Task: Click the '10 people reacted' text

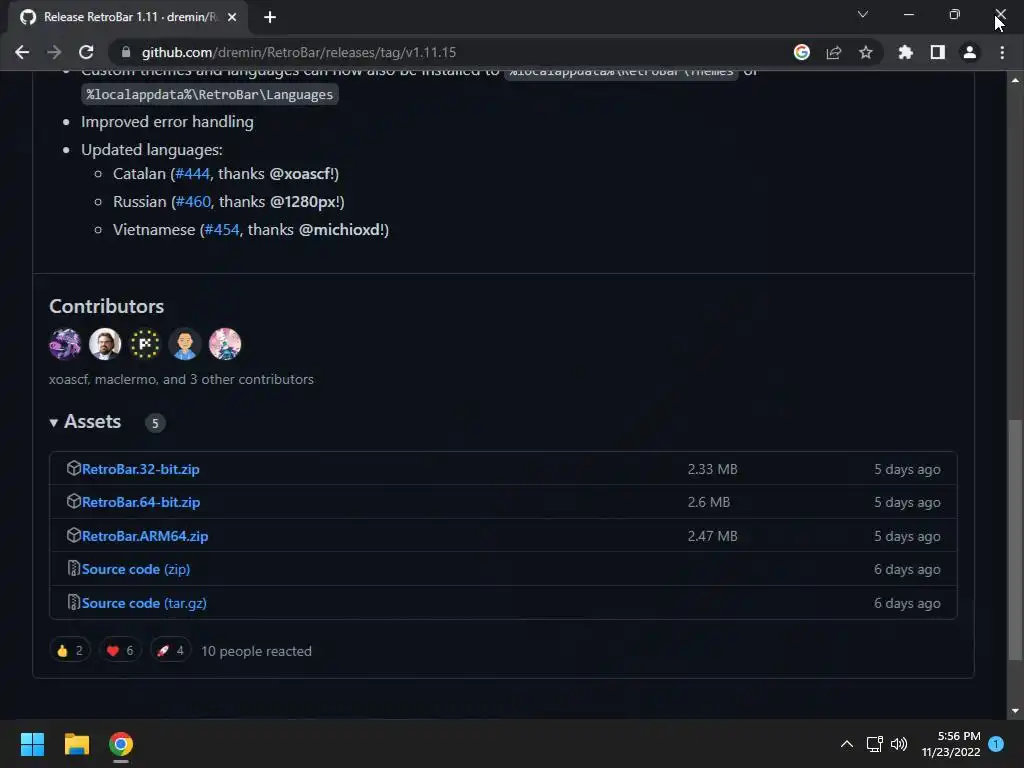Action: 256,651
